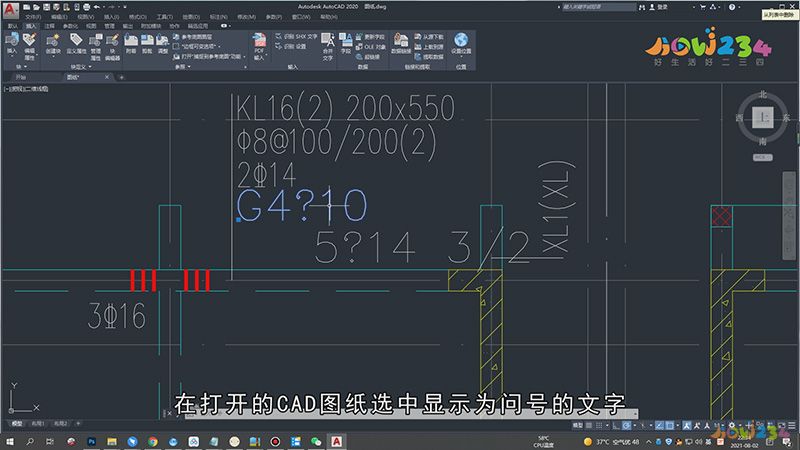Switch to the Model (模型) layout tab

coord(17,423)
